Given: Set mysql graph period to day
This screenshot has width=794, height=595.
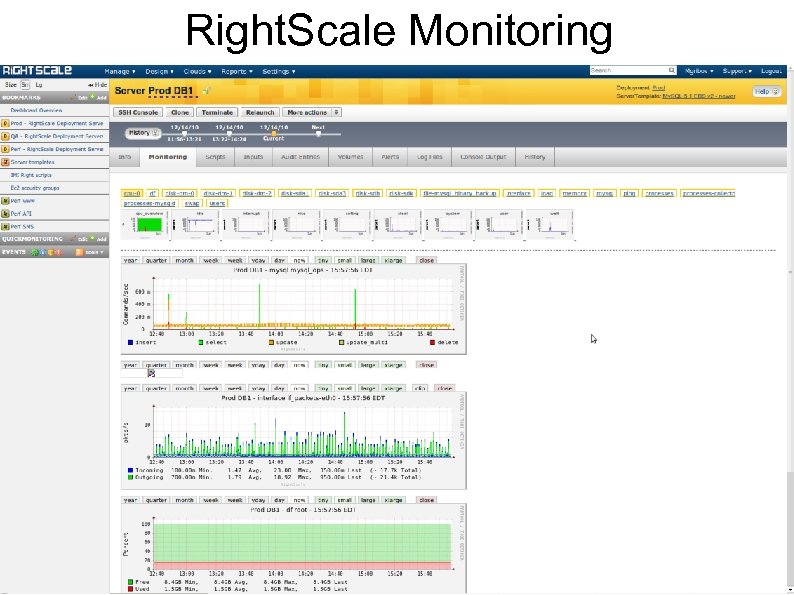Looking at the screenshot, I should click(x=279, y=260).
